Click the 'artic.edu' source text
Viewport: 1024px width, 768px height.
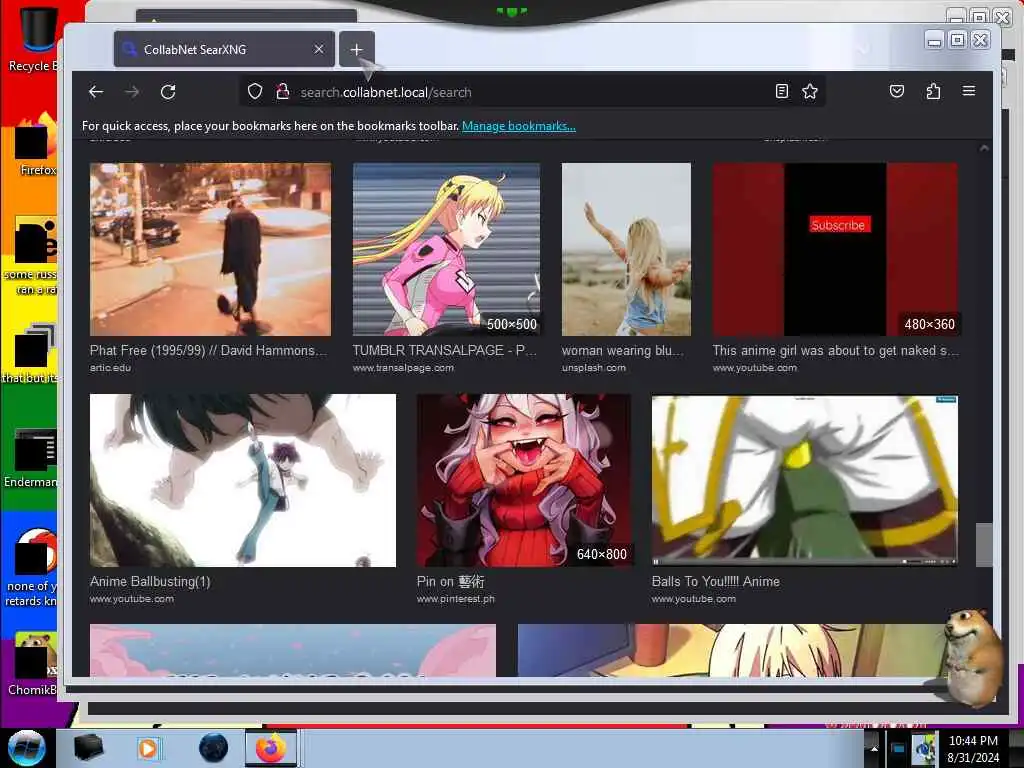(x=110, y=368)
